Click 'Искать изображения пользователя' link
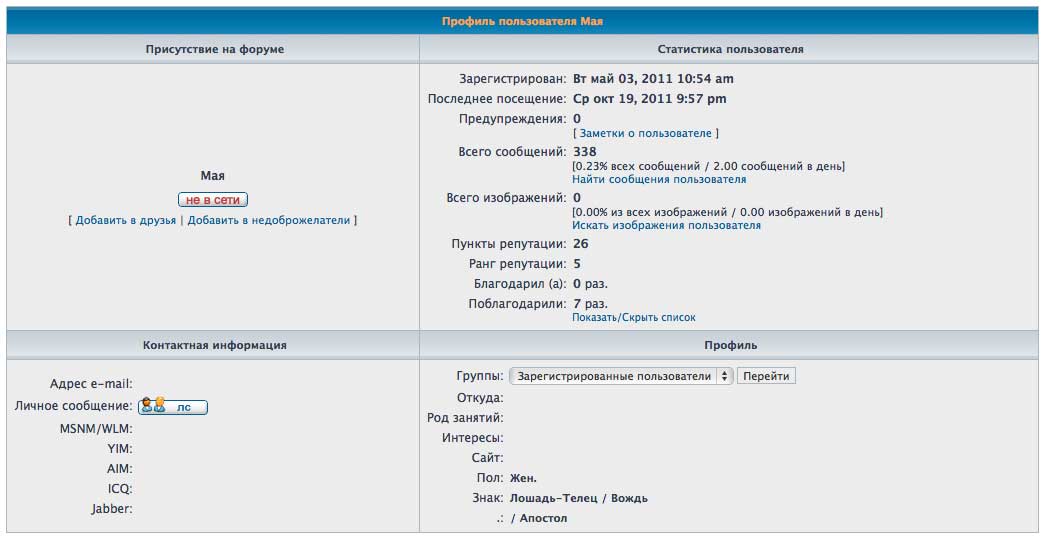 click(x=666, y=226)
